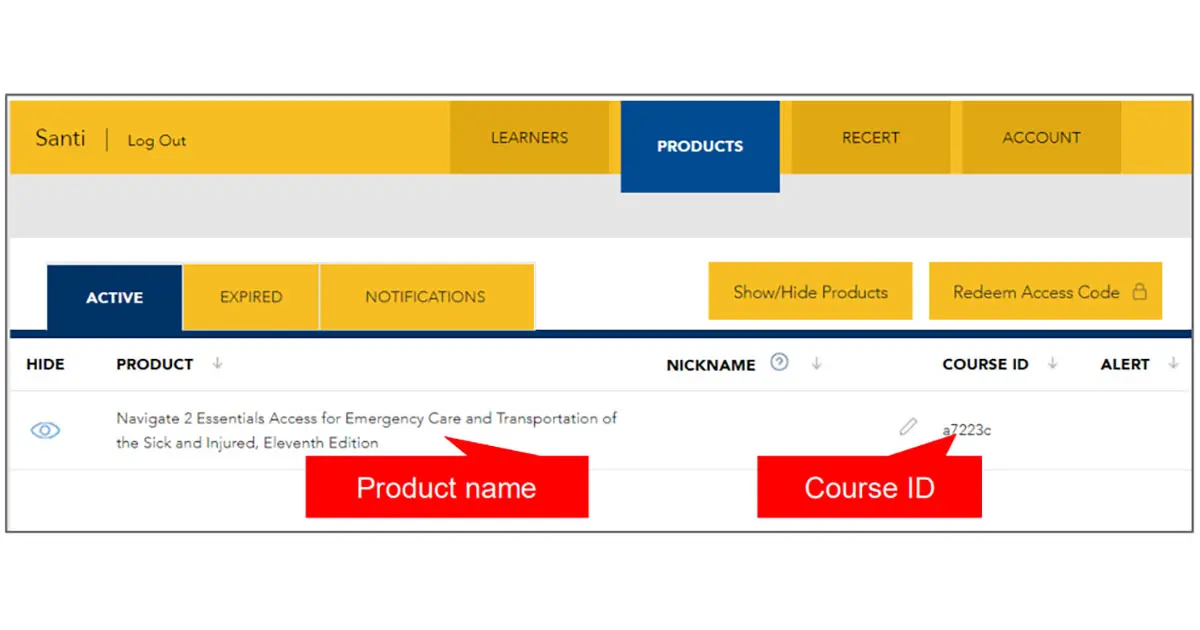Select the PRODUCTS navigation item

[x=700, y=146]
